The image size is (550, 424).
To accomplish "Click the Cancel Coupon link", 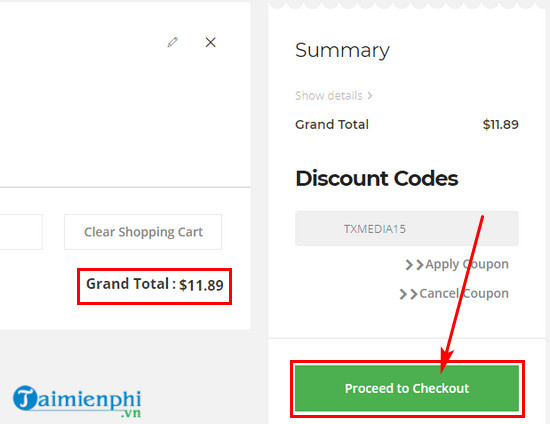I will coord(464,294).
